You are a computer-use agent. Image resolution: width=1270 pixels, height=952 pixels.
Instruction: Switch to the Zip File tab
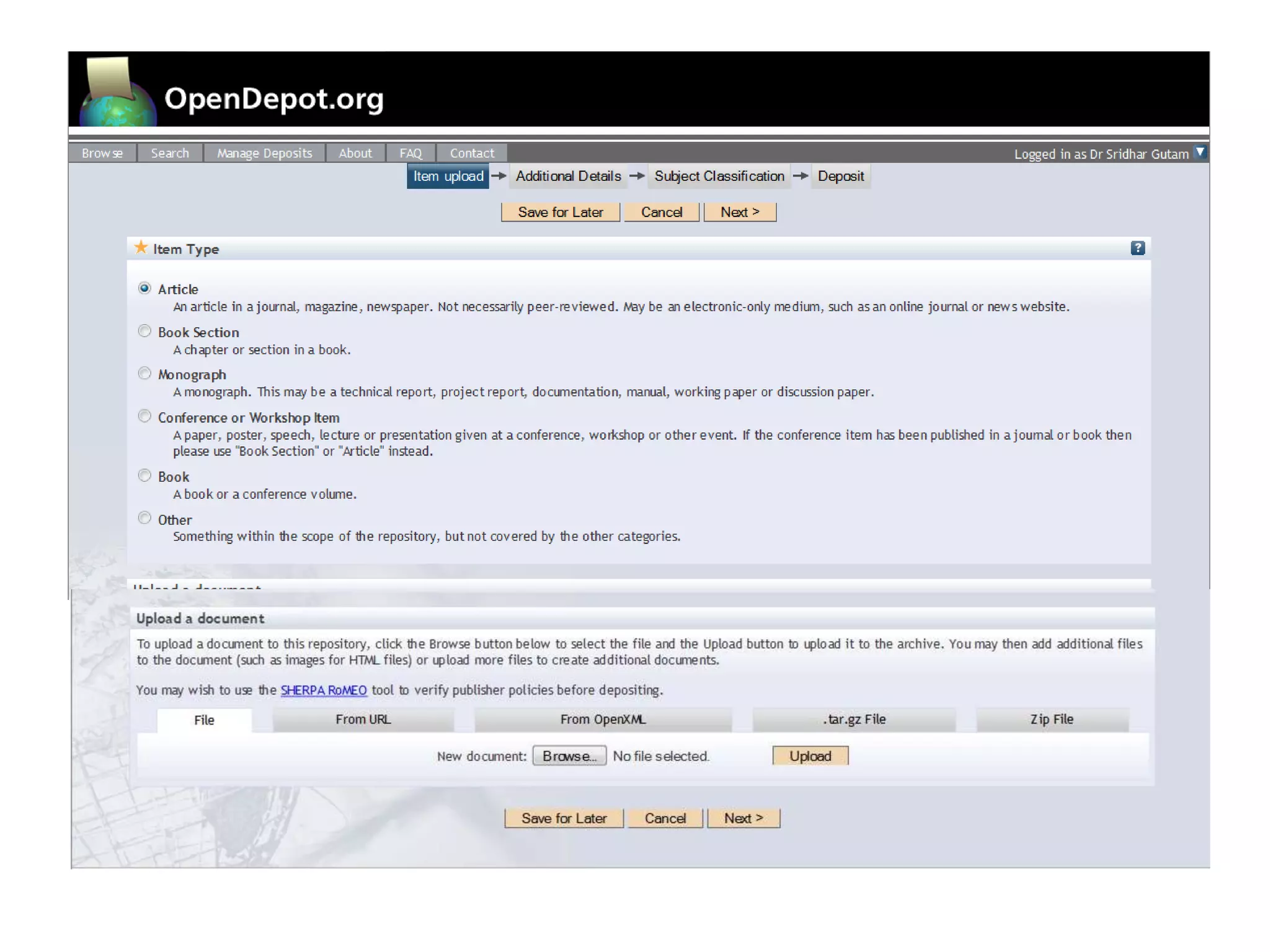pyautogui.click(x=1051, y=720)
